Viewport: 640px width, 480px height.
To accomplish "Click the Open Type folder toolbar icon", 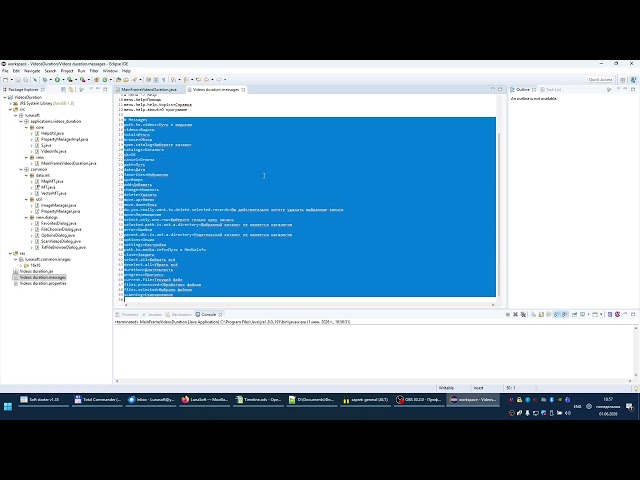I will click(x=118, y=80).
